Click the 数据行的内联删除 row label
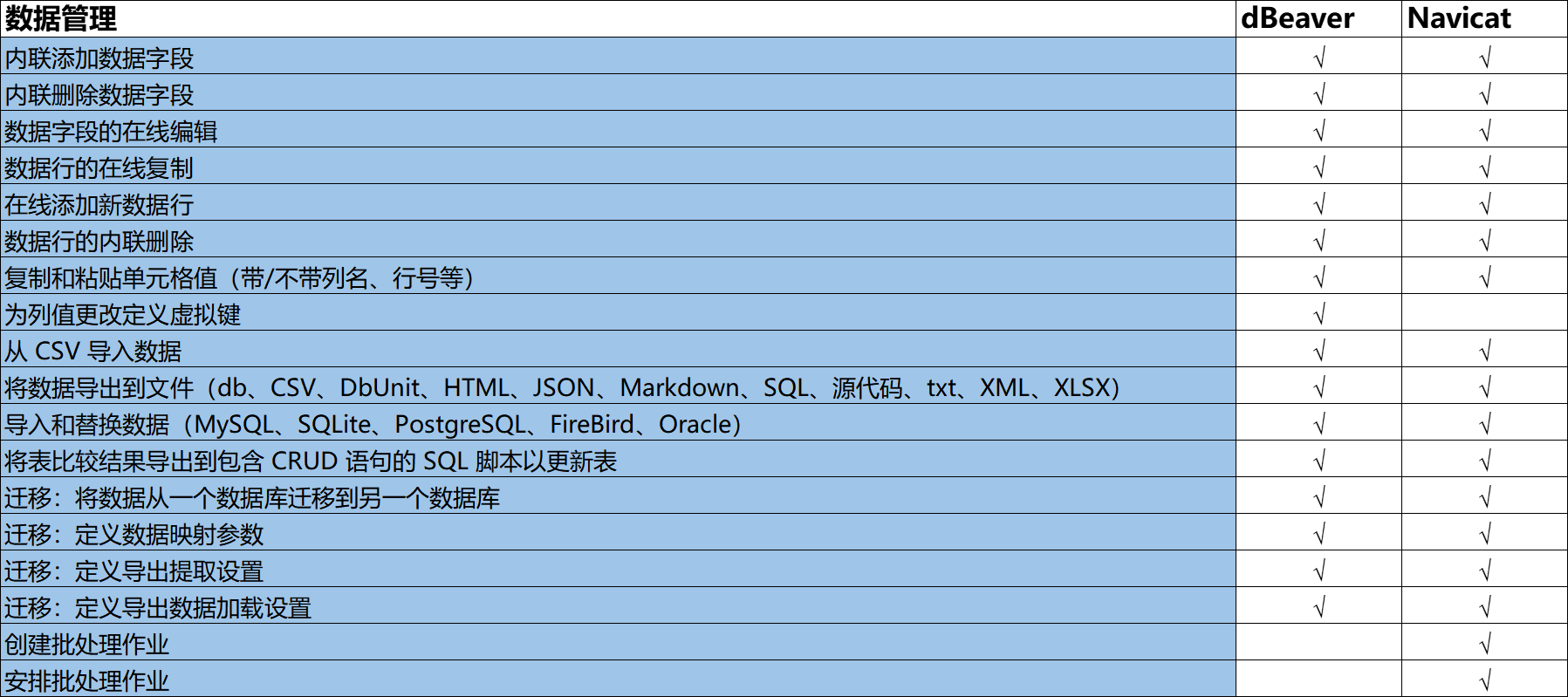Viewport: 1568px width, 697px height. 99,241
